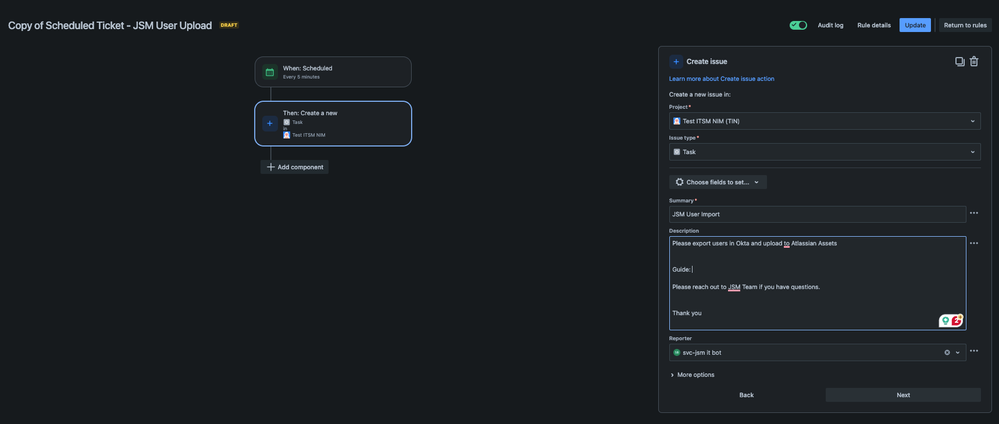Click the calendar icon on the Scheduled trigger
This screenshot has height=424, width=999.
coord(270,72)
